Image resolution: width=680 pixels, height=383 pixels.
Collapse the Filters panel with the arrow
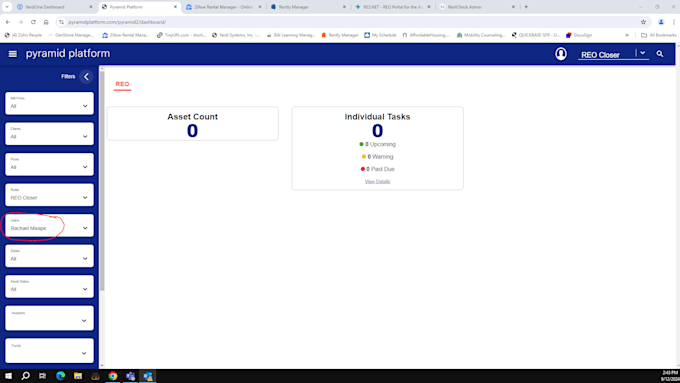pos(86,77)
